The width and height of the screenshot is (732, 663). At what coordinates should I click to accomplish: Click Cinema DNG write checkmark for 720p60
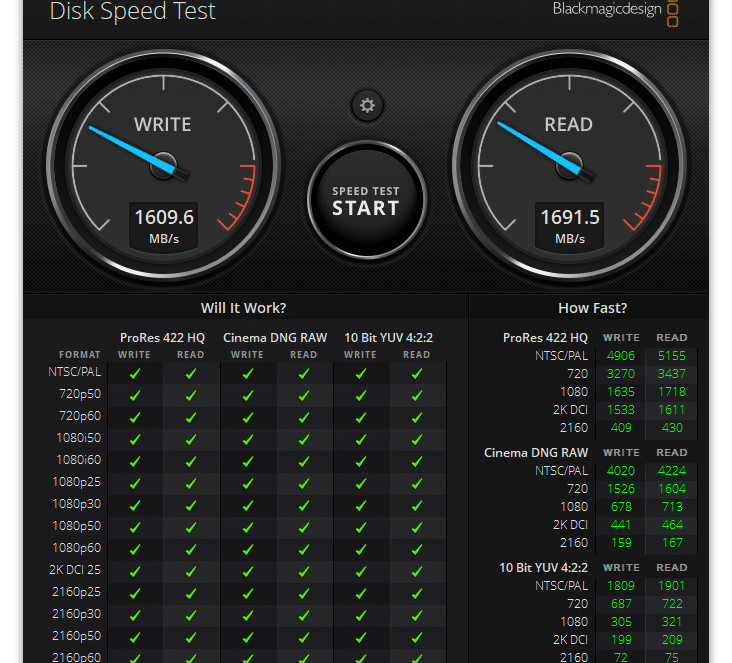[x=248, y=417]
